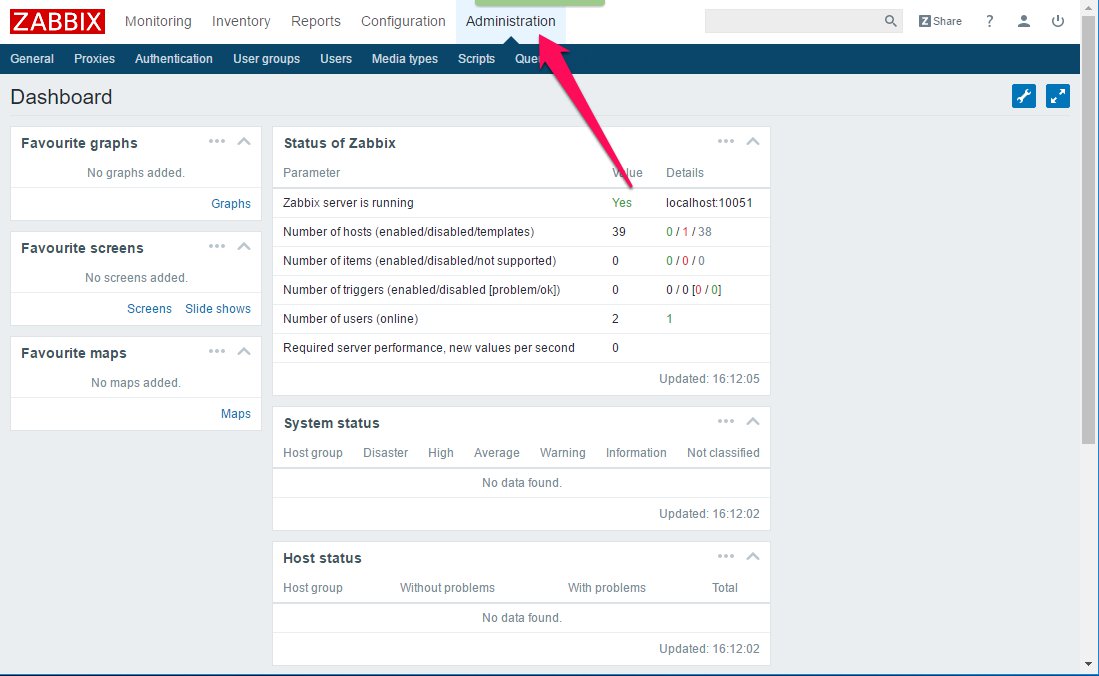Click the 'Number of hosts (enabled/disabled/templates)' text
Image resolution: width=1099 pixels, height=676 pixels.
(x=409, y=231)
